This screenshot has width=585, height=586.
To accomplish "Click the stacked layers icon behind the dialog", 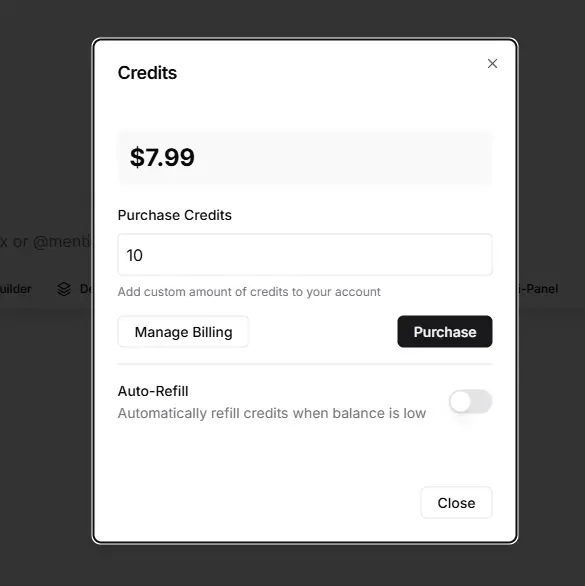I will [x=64, y=289].
